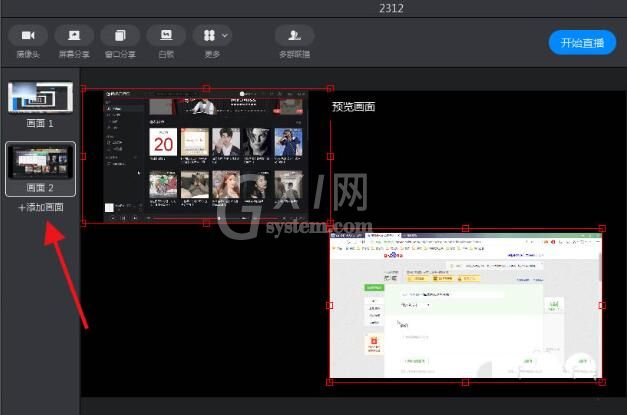The image size is (627, 415).
Task: Choose the 窗口分享 window share icon
Action: point(120,36)
